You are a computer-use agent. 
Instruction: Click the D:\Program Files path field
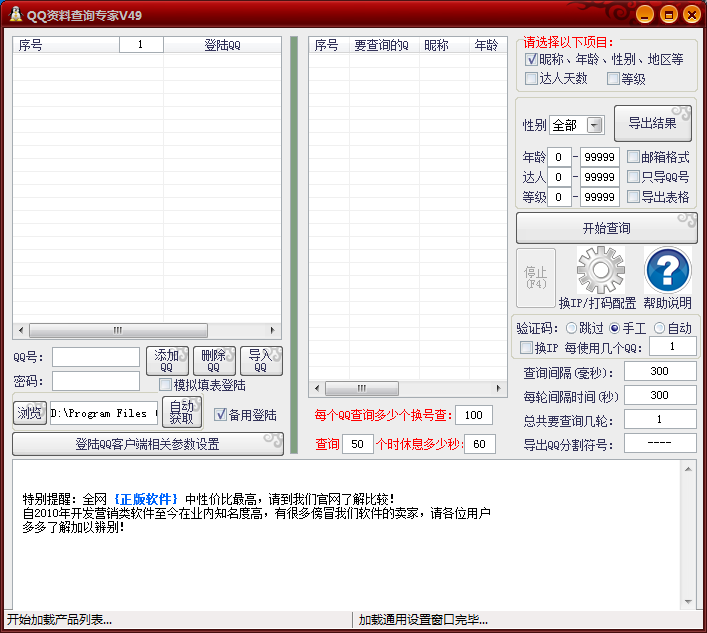click(104, 413)
